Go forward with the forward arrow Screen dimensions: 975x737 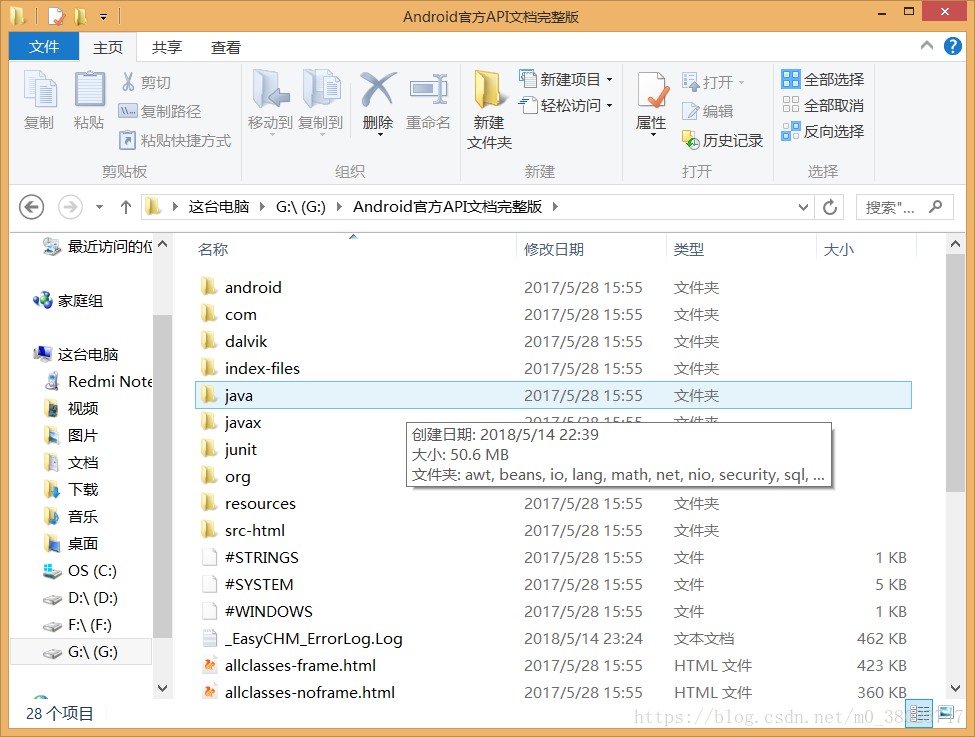[x=70, y=207]
